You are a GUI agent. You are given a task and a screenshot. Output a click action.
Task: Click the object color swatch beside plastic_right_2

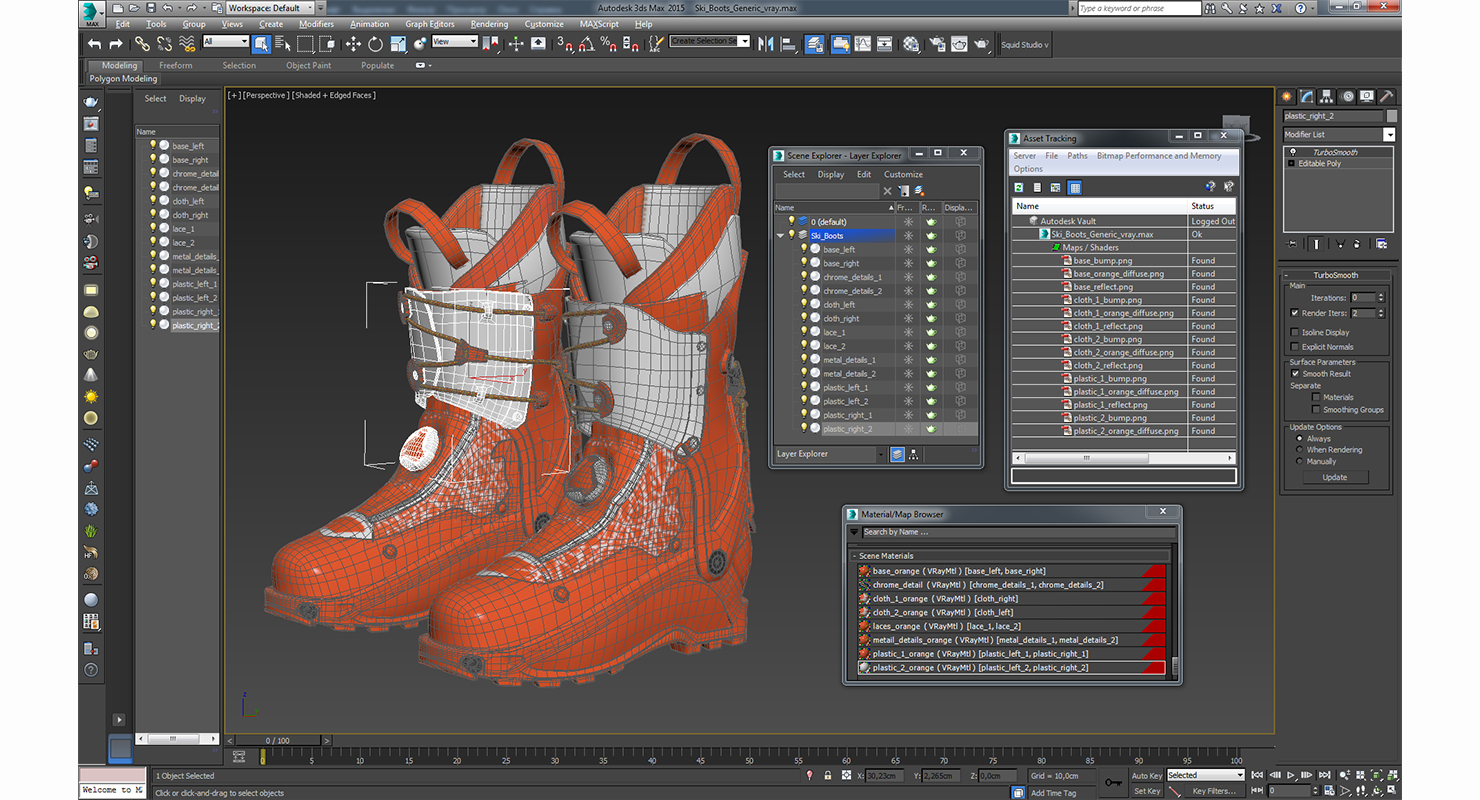click(x=1391, y=116)
